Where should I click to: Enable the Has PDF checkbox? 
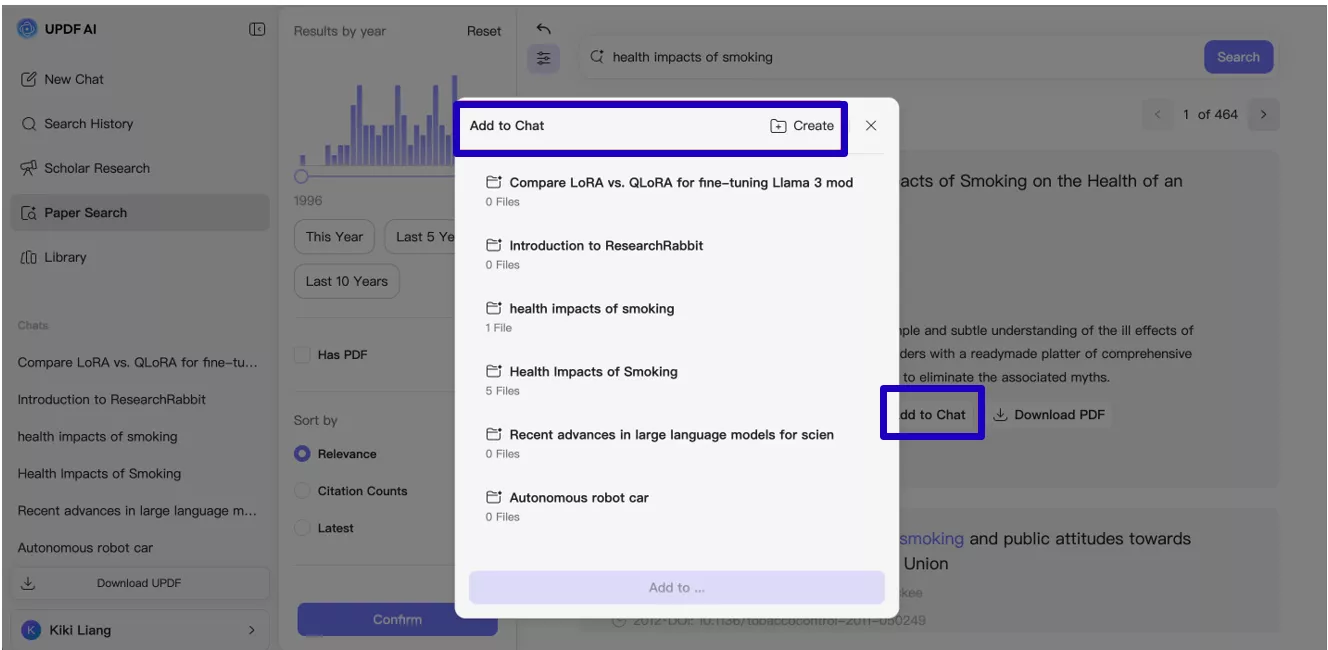coord(302,354)
